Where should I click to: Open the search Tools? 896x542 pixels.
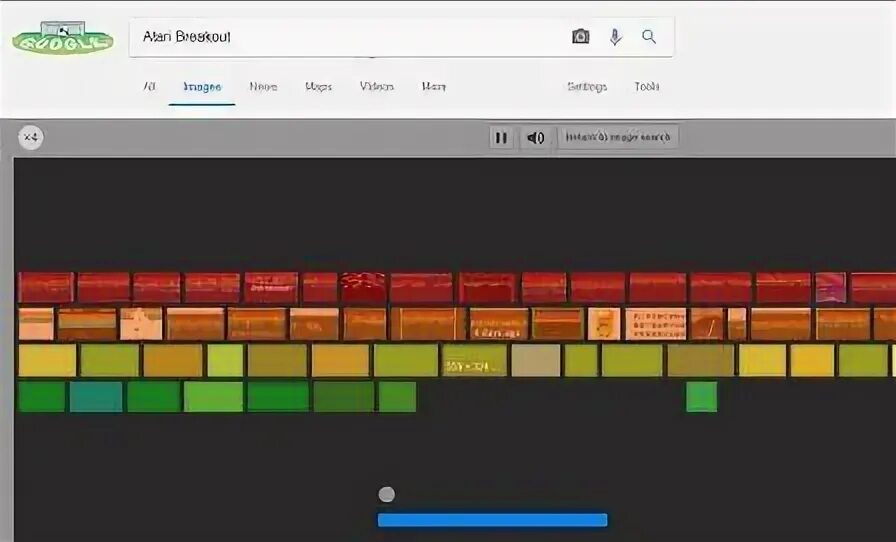point(647,86)
